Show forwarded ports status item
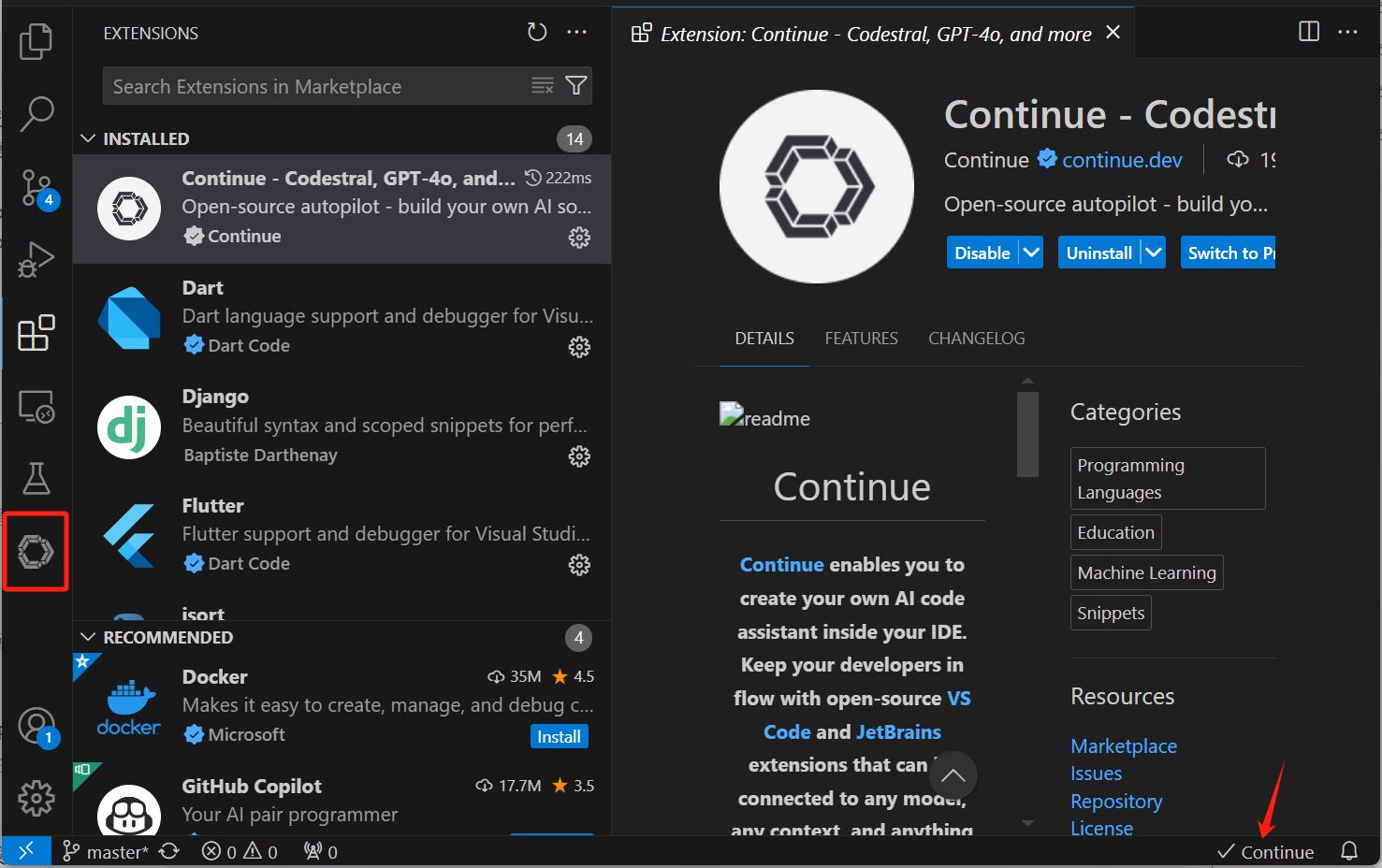This screenshot has height=868, width=1382. (x=321, y=851)
